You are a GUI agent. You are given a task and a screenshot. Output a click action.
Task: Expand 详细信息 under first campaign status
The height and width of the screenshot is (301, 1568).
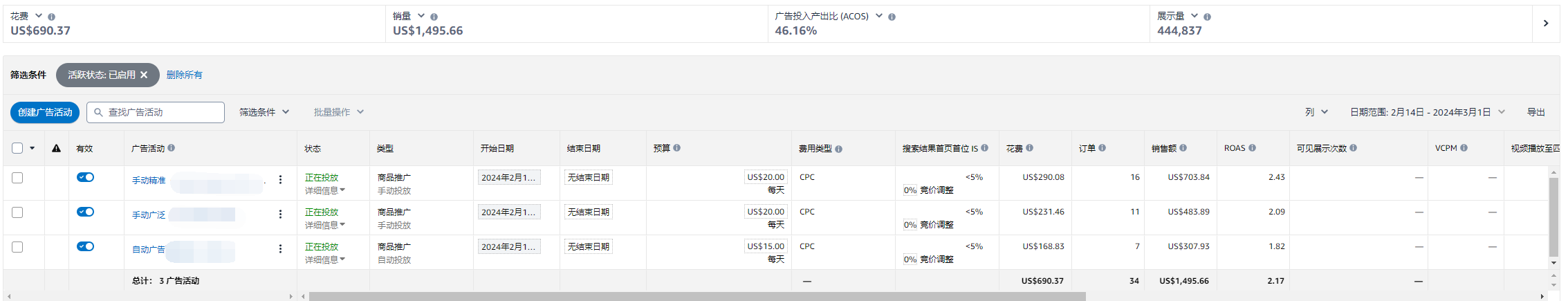coord(325,190)
